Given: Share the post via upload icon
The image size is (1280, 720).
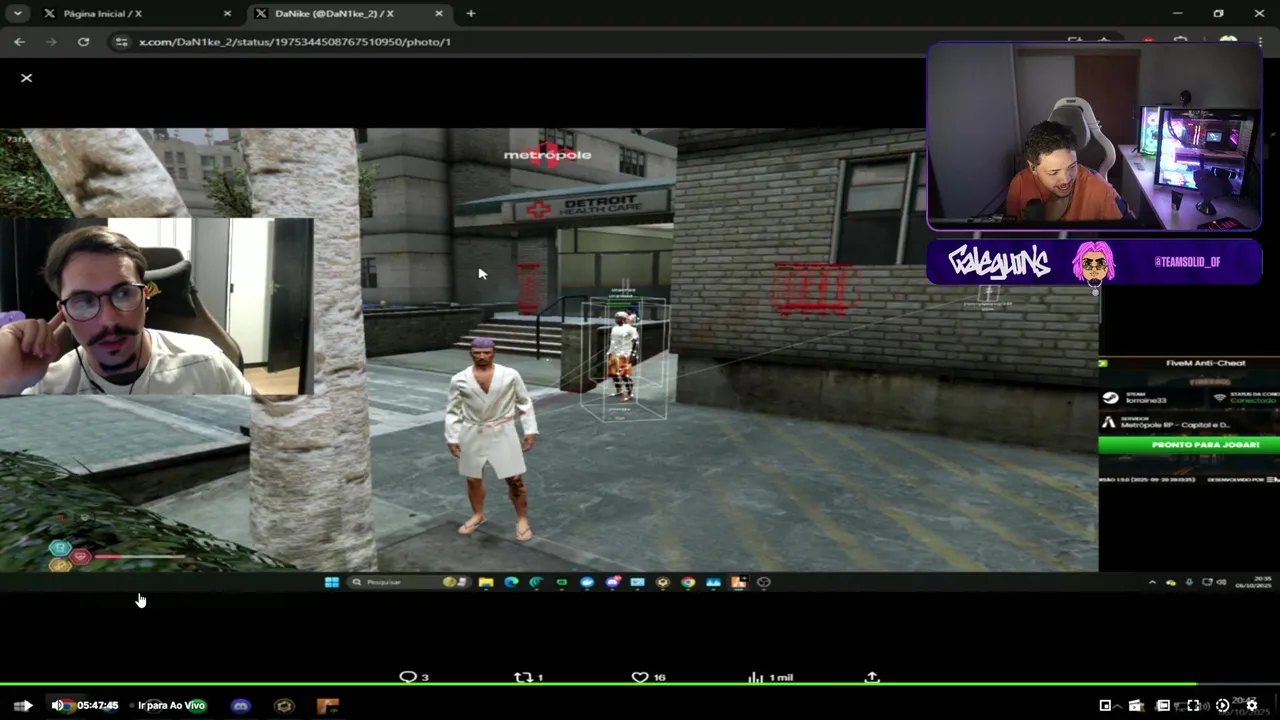Looking at the screenshot, I should tap(872, 677).
